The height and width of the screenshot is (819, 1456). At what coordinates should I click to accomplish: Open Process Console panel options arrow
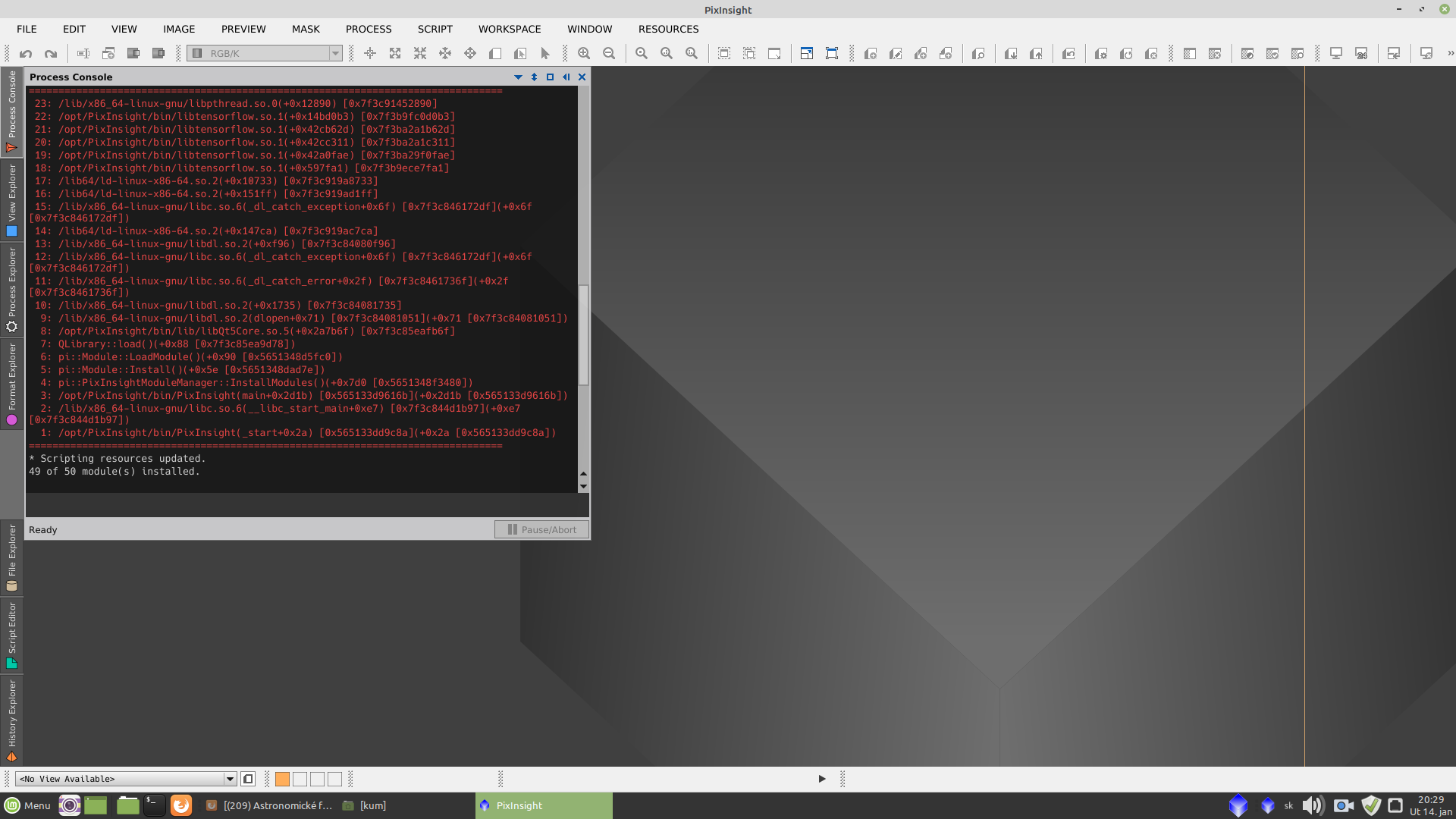click(518, 77)
